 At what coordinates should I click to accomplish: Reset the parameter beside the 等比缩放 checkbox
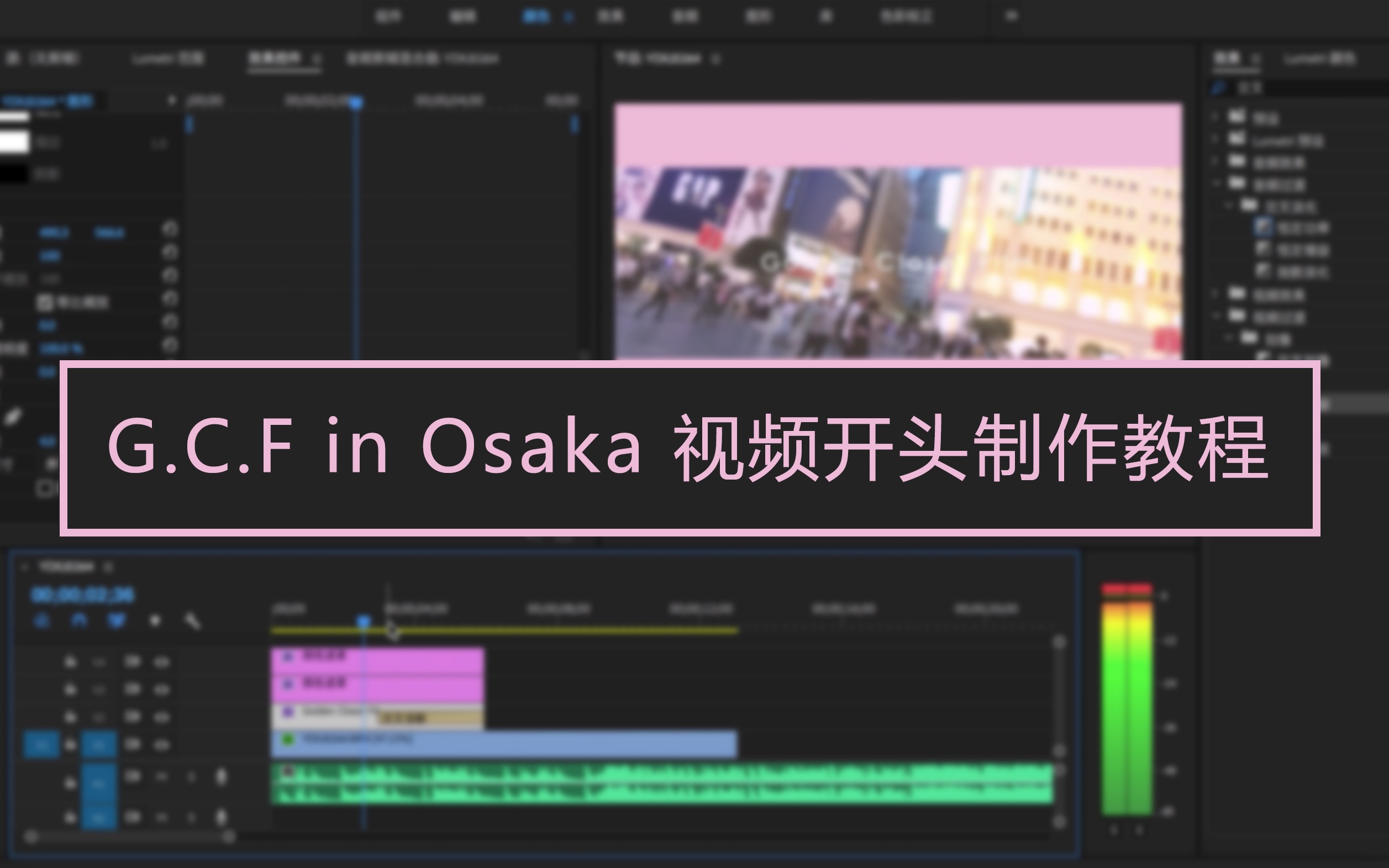click(x=170, y=298)
